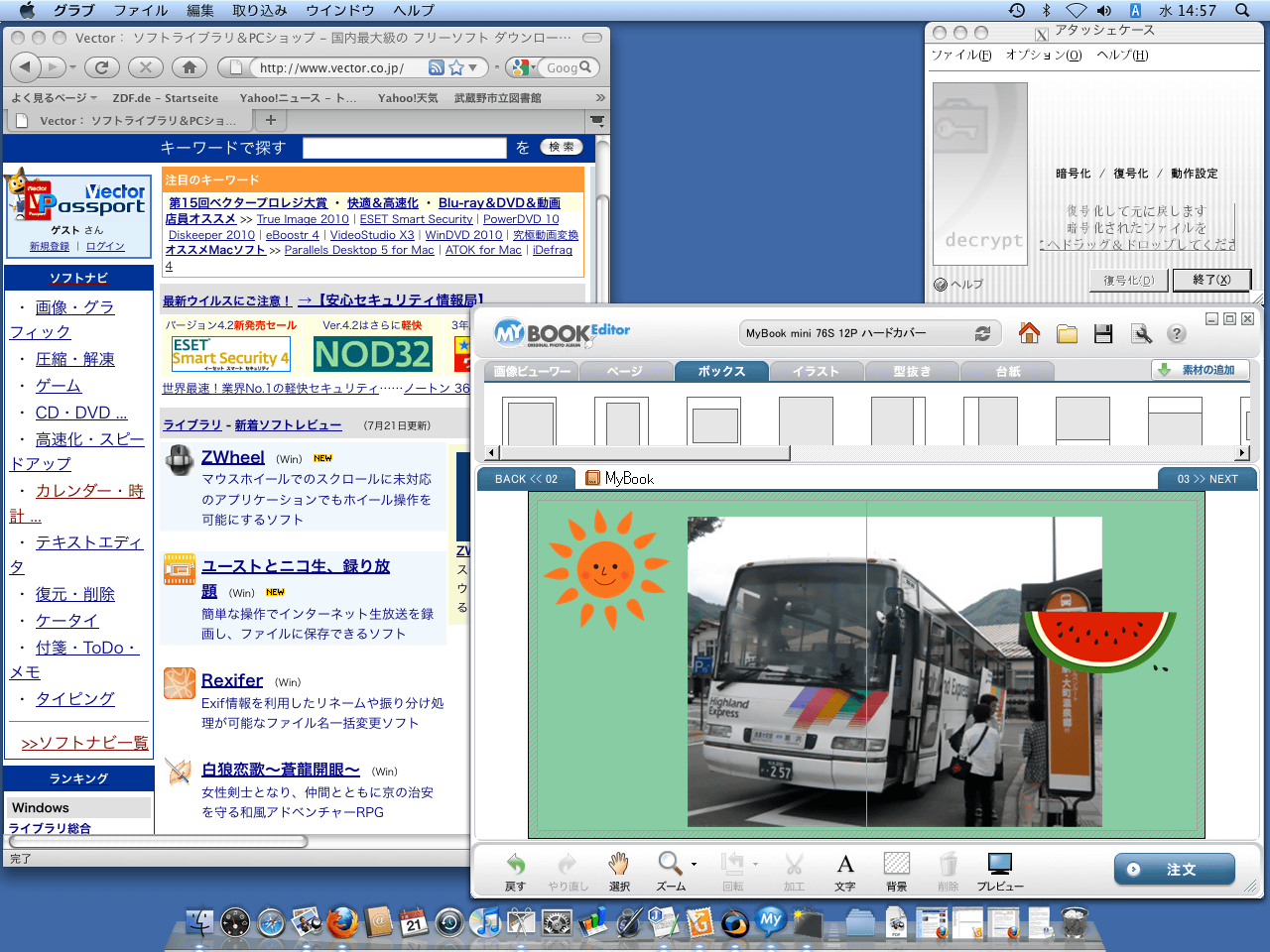Open the ZWheel software link
1270x952 pixels.
pyautogui.click(x=233, y=457)
